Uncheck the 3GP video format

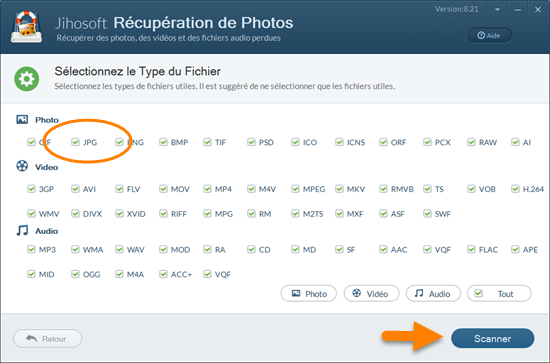pyautogui.click(x=32, y=189)
